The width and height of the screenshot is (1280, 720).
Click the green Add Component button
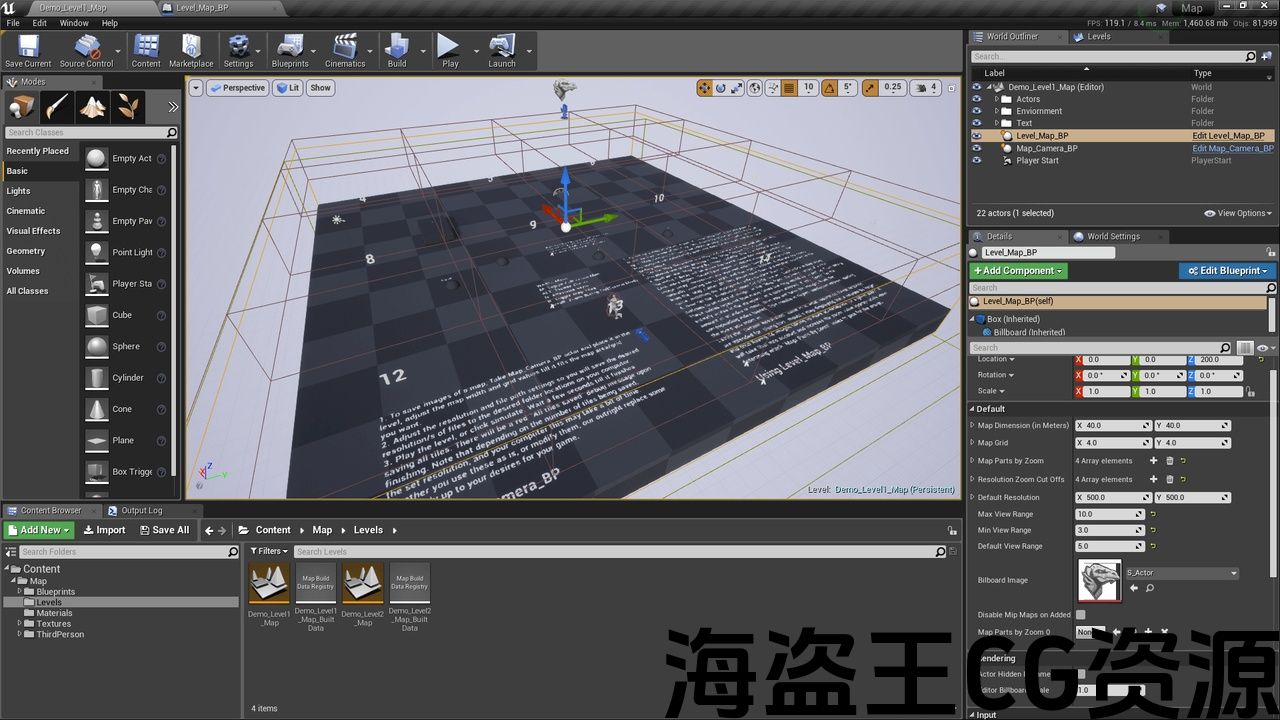(x=1019, y=271)
